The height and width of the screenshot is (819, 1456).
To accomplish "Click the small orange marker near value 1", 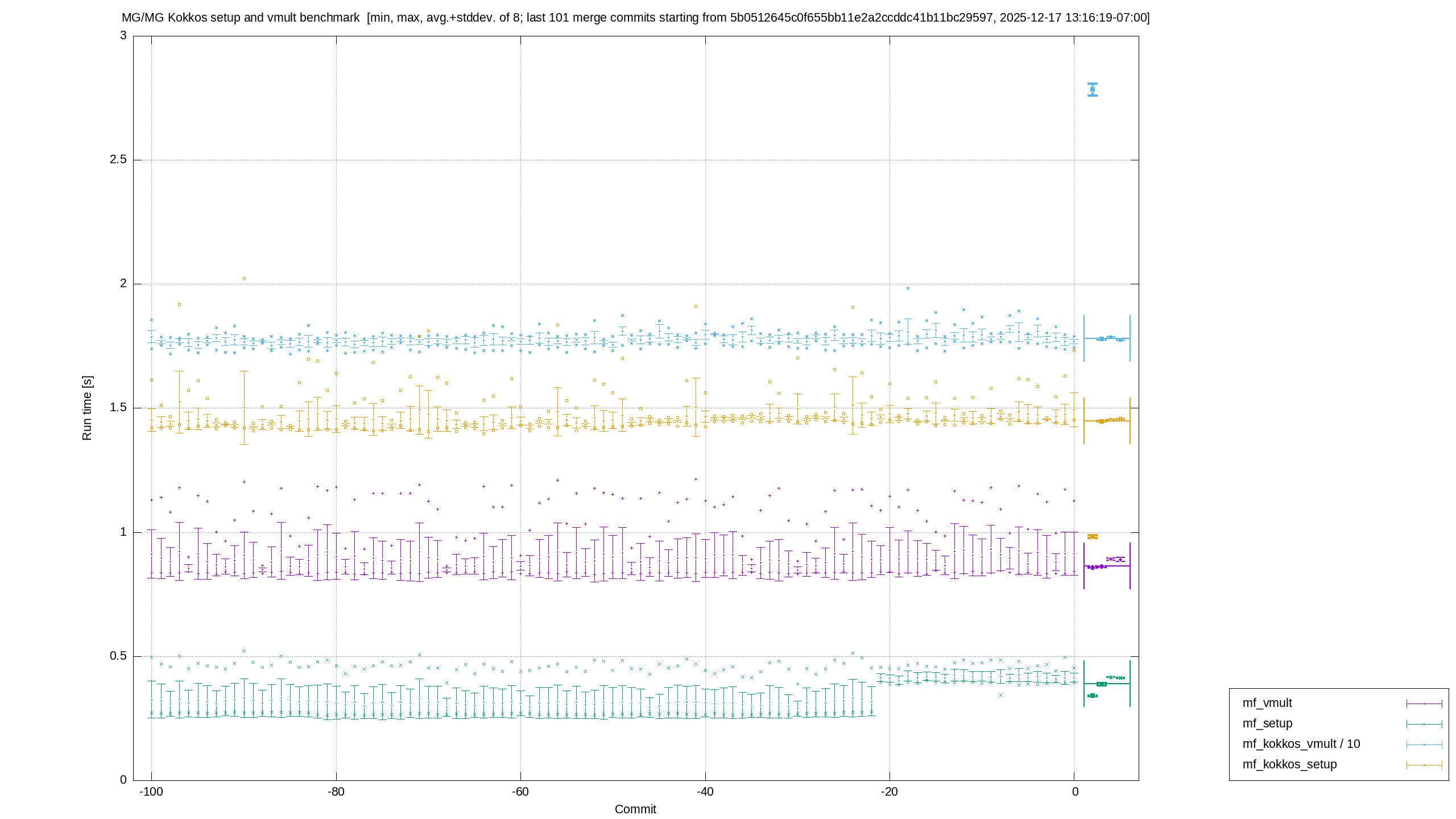I will point(1093,536).
